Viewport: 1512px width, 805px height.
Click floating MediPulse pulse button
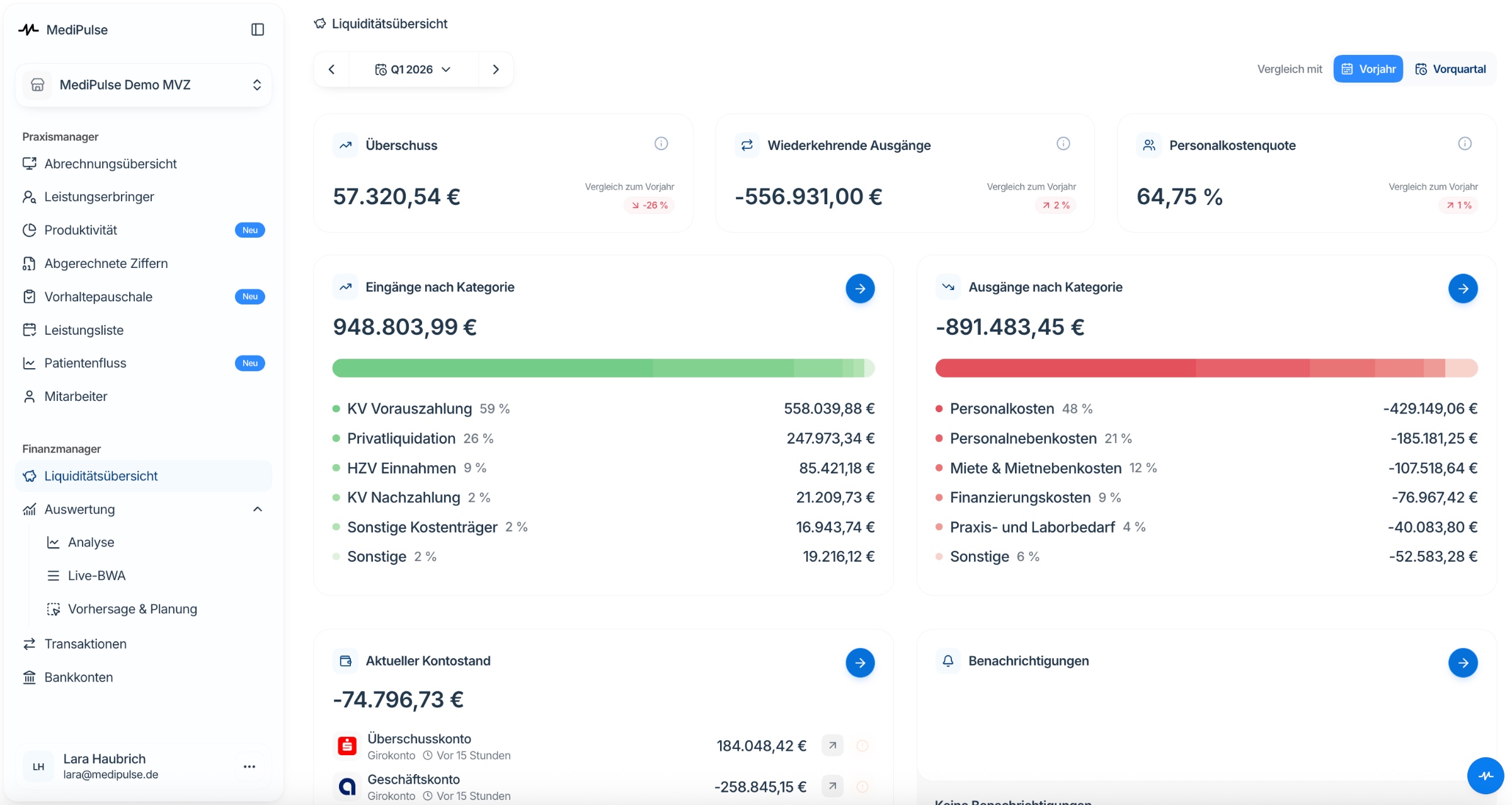1486,775
